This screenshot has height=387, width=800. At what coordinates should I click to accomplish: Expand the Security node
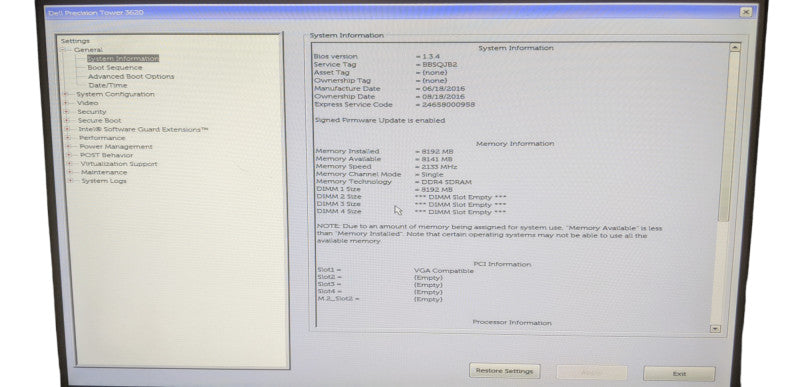coord(66,112)
